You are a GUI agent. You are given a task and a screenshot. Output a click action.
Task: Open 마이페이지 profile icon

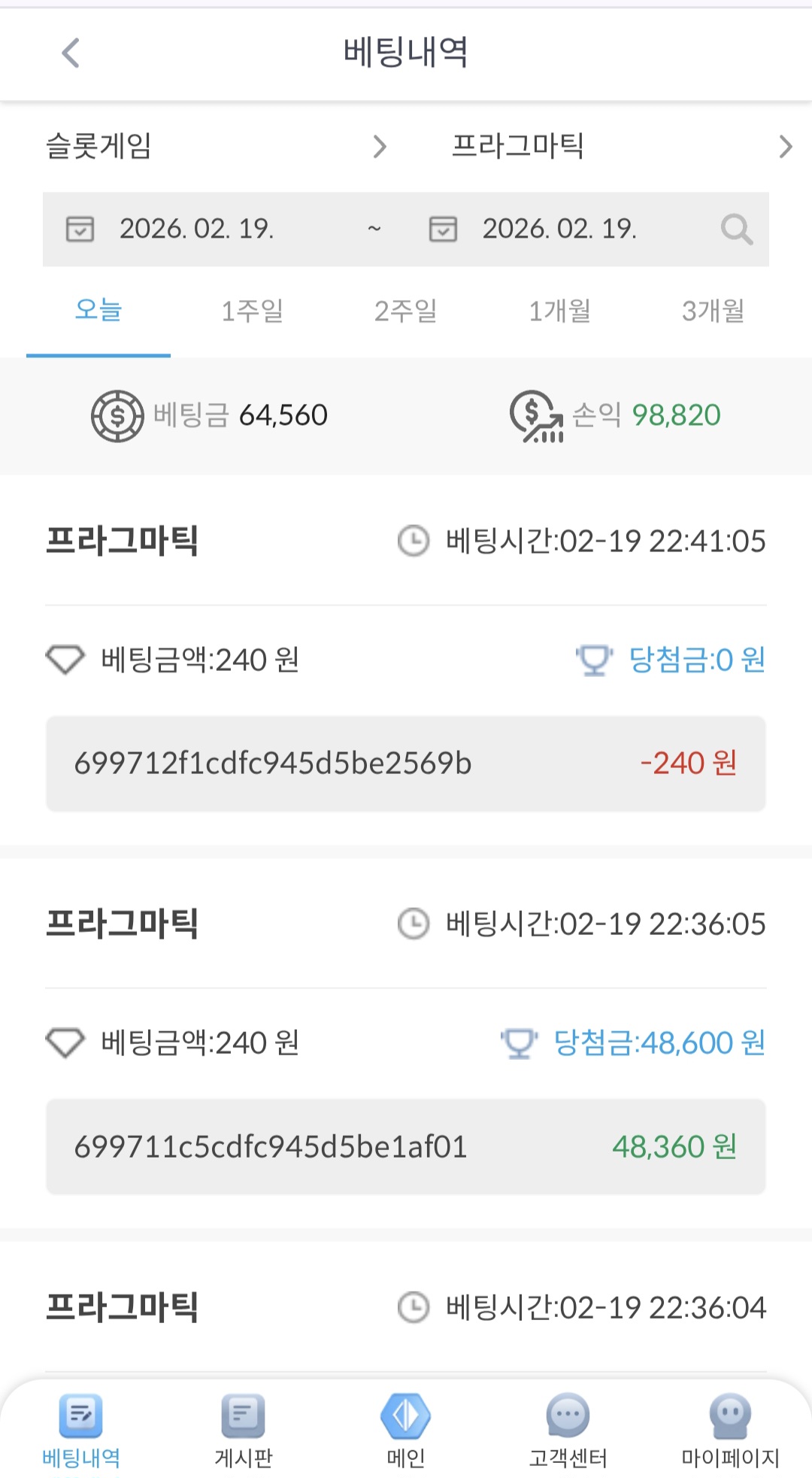pos(730,1415)
